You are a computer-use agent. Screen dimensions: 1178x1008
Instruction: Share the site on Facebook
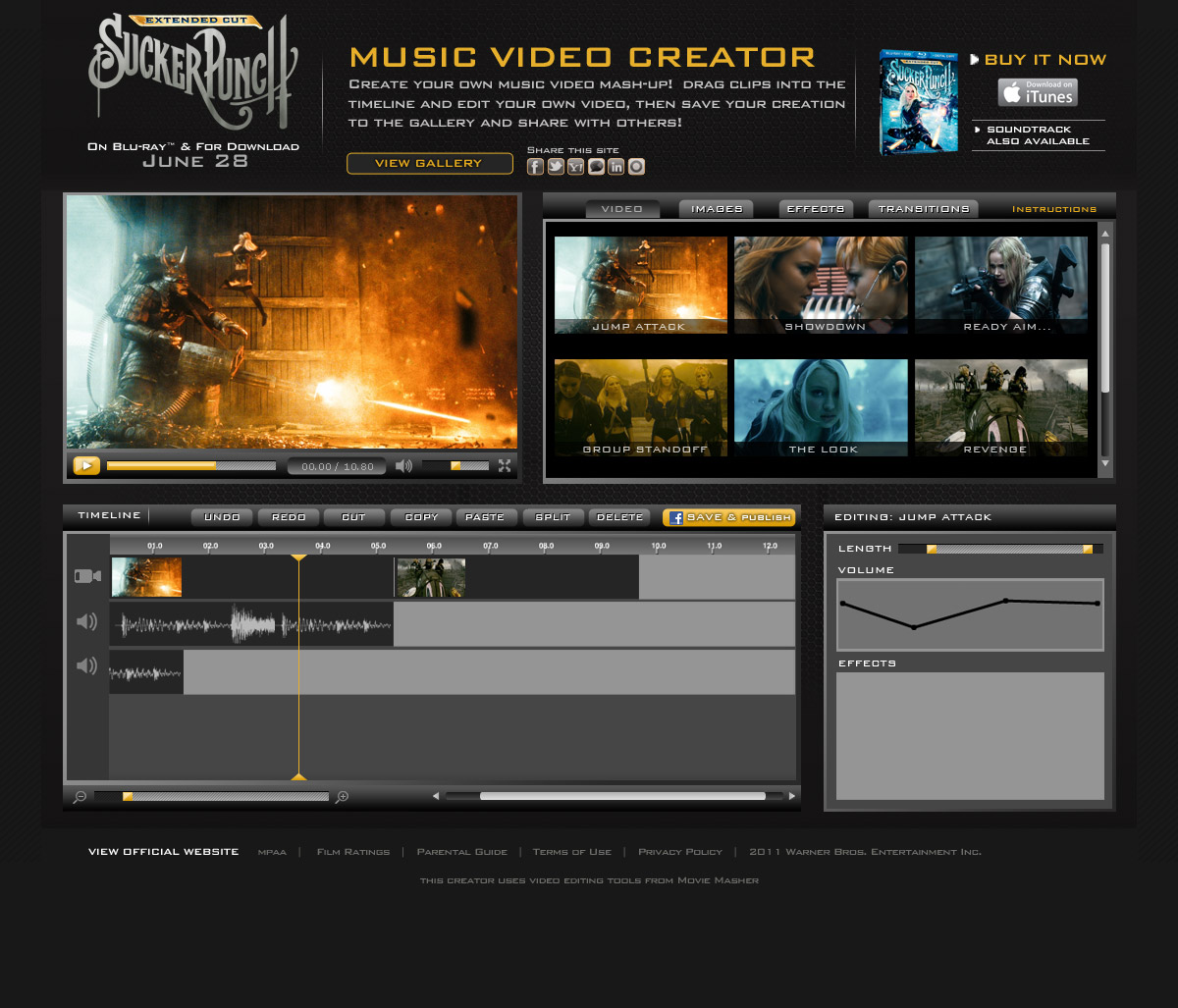coord(535,167)
